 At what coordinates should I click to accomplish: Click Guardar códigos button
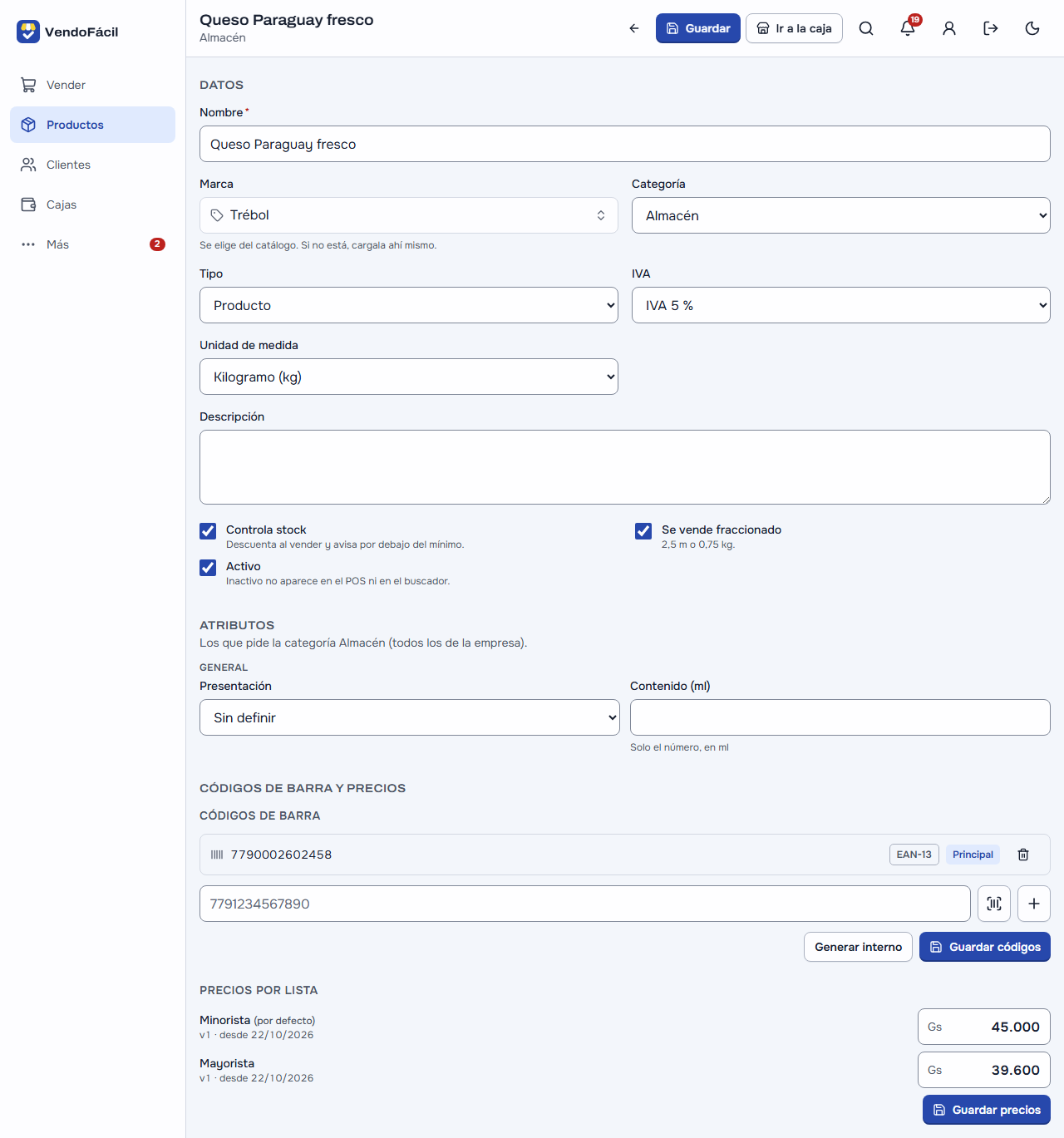pyautogui.click(x=985, y=947)
